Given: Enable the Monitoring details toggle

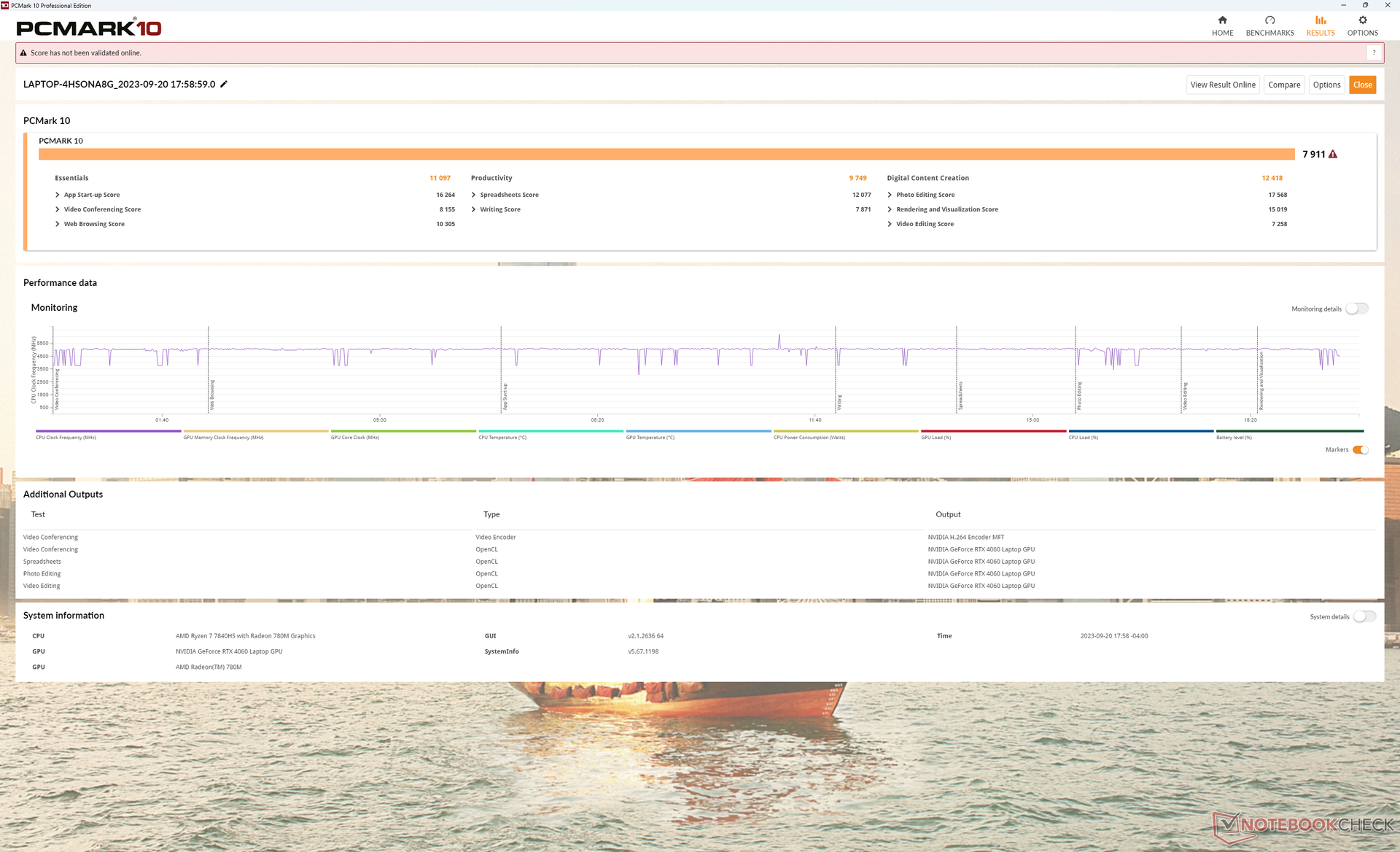Looking at the screenshot, I should pos(1356,309).
